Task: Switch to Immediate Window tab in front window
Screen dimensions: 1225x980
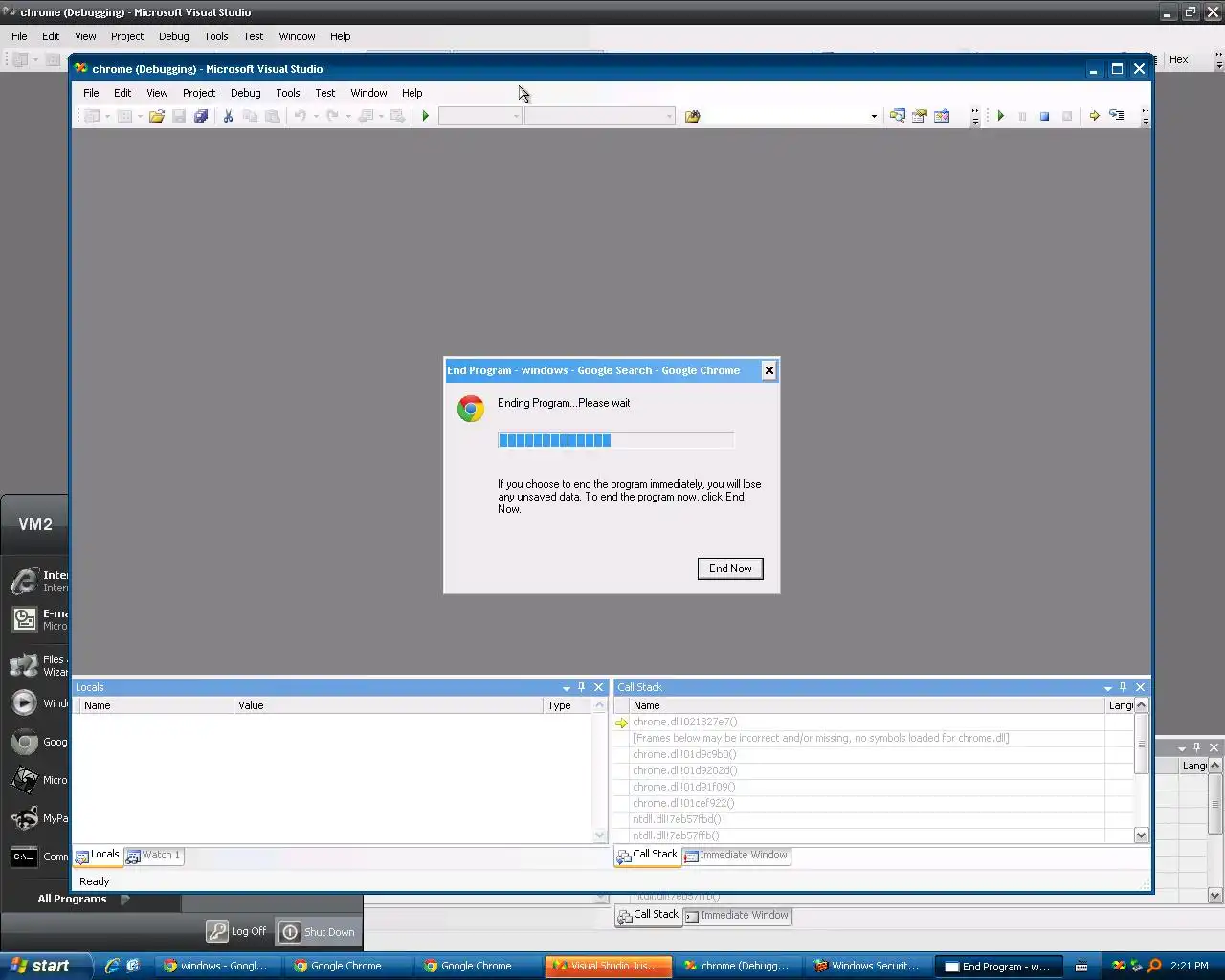Action: [736, 856]
